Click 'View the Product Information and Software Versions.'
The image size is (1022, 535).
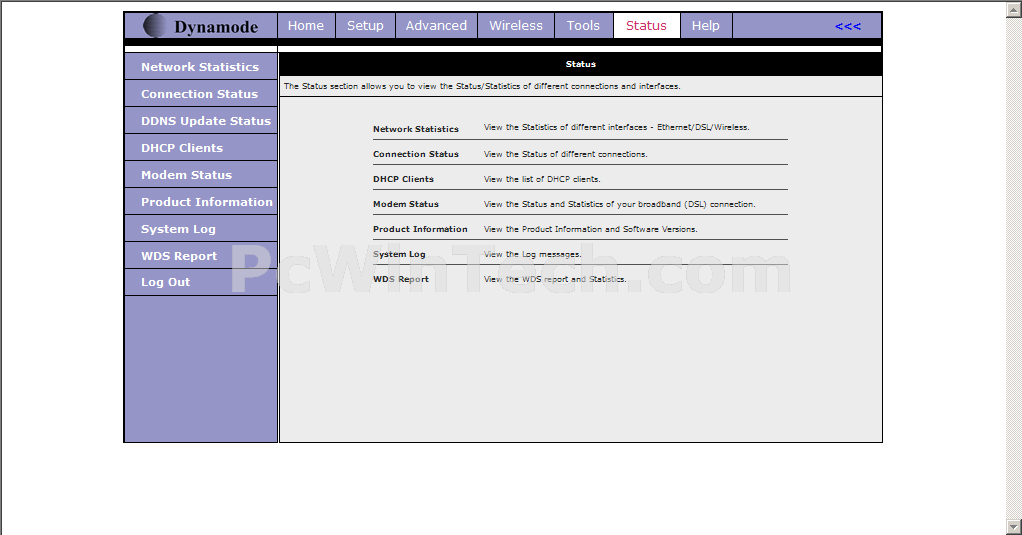tap(591, 229)
